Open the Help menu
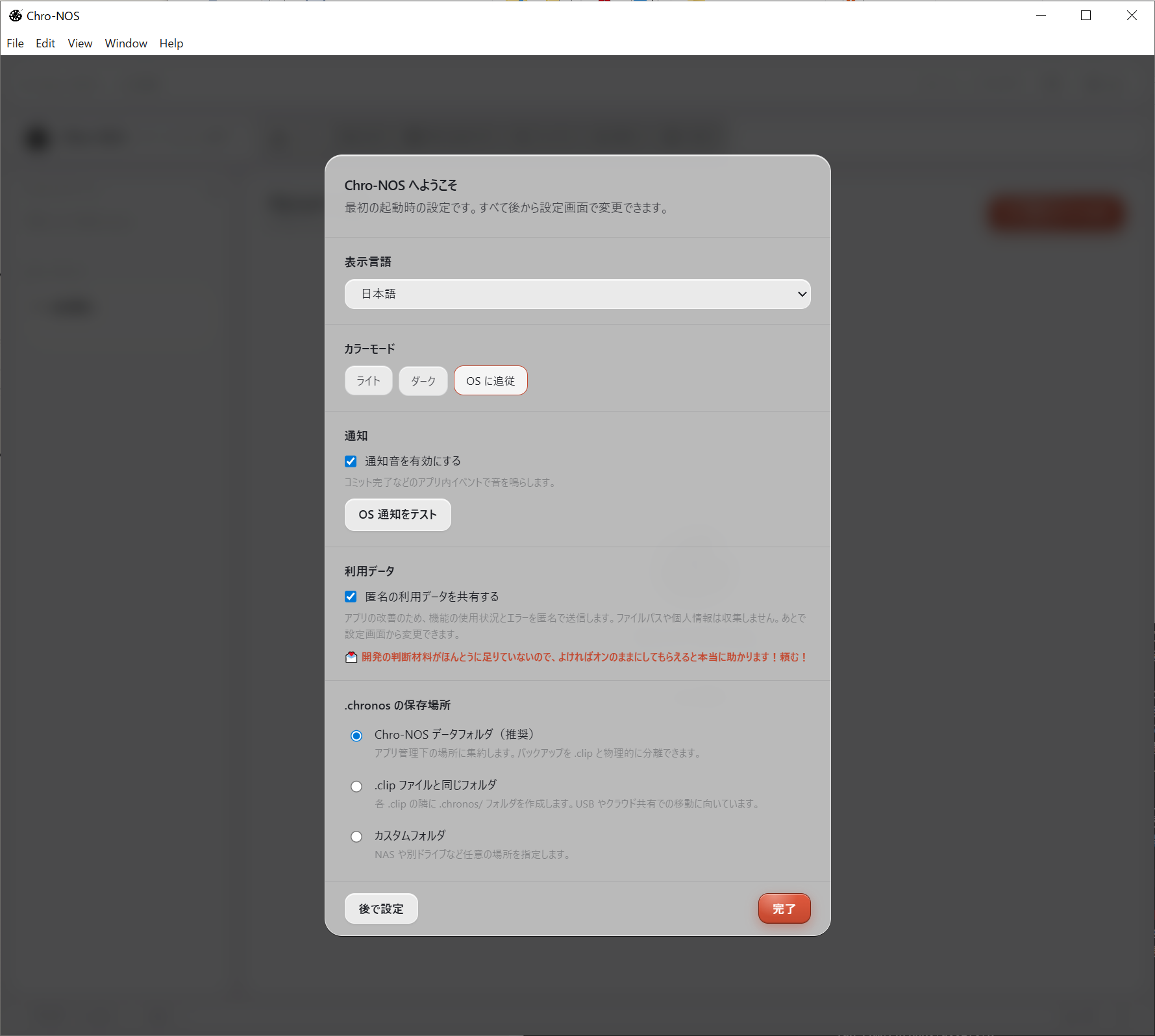This screenshot has height=1036, width=1155. 171,43
